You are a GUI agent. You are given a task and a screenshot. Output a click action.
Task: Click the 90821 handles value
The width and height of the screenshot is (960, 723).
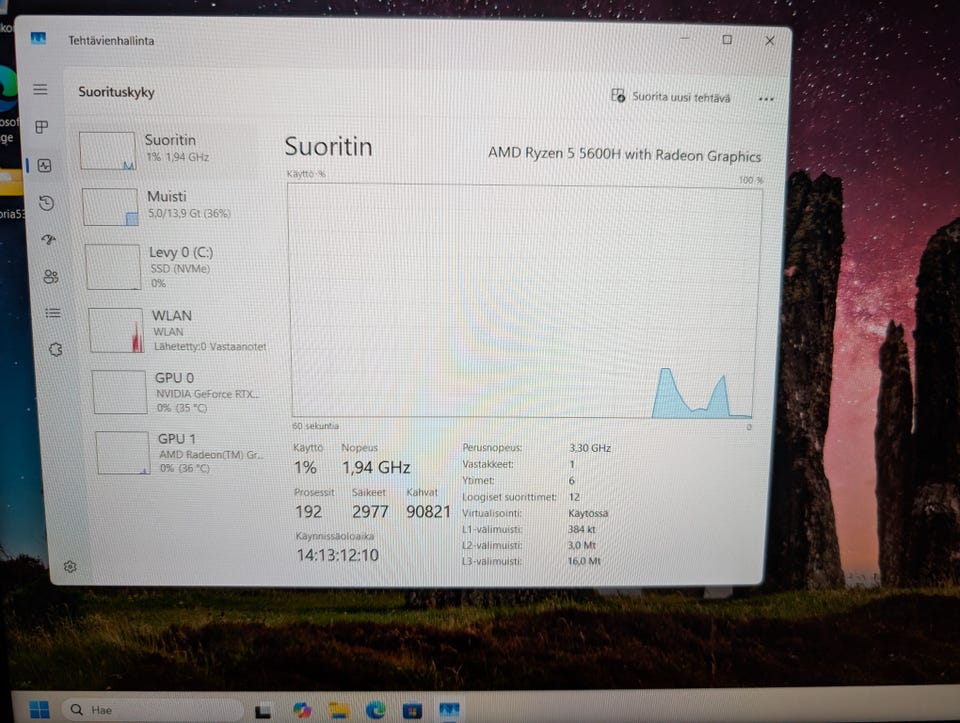pos(429,512)
